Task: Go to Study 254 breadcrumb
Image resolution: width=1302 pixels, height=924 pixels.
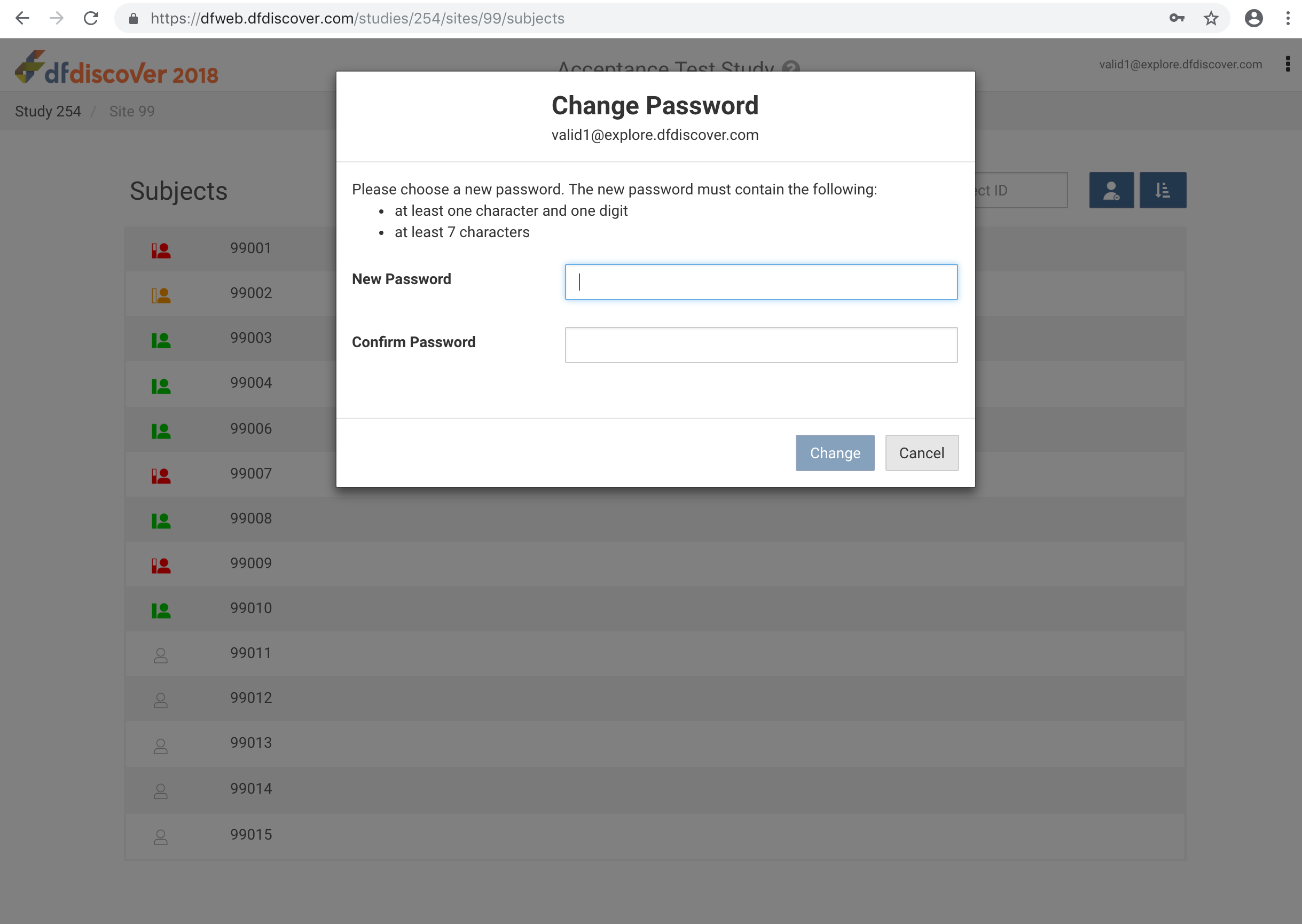Action: tap(48, 112)
